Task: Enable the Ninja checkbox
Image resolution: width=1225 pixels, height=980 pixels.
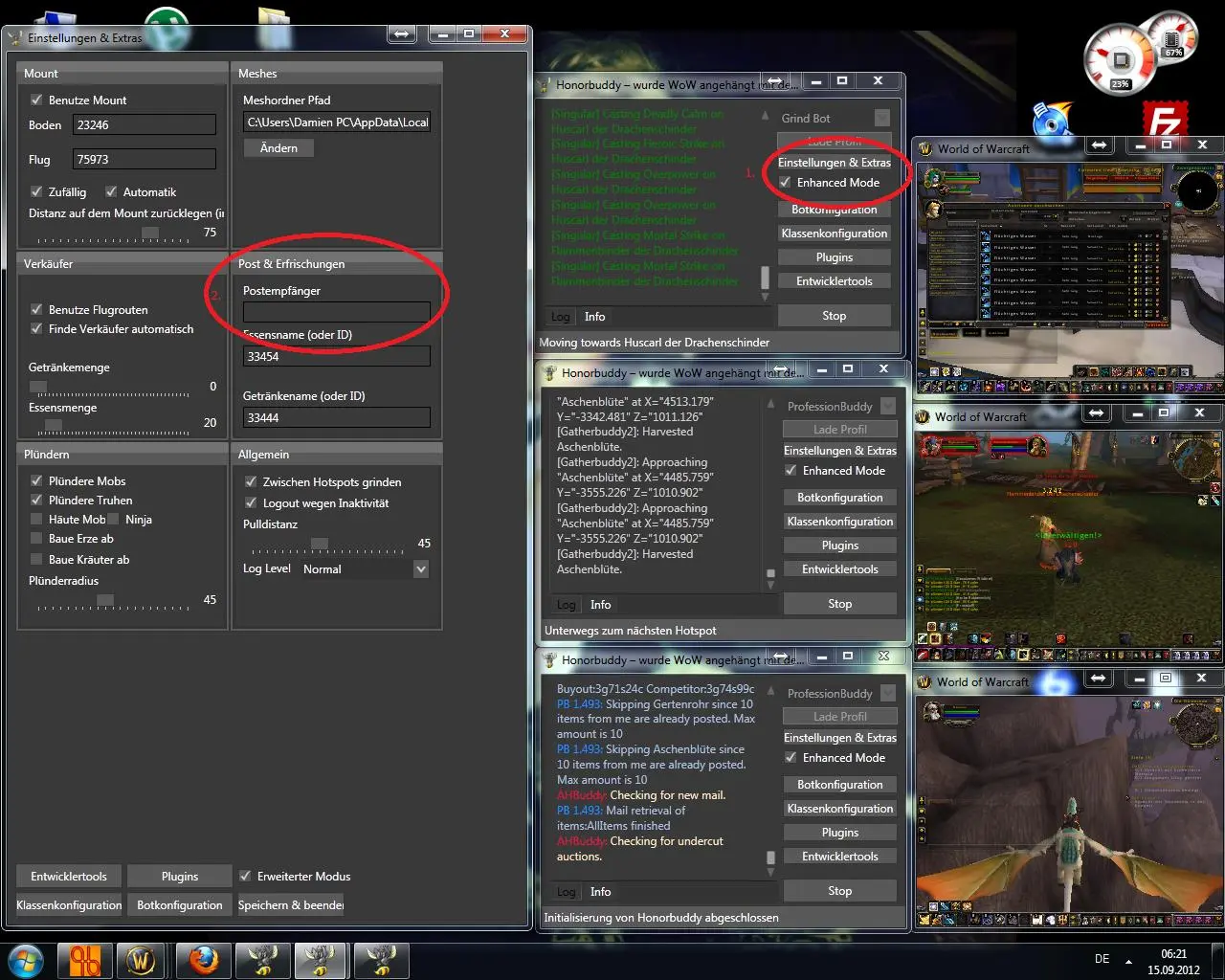Action: tap(114, 519)
